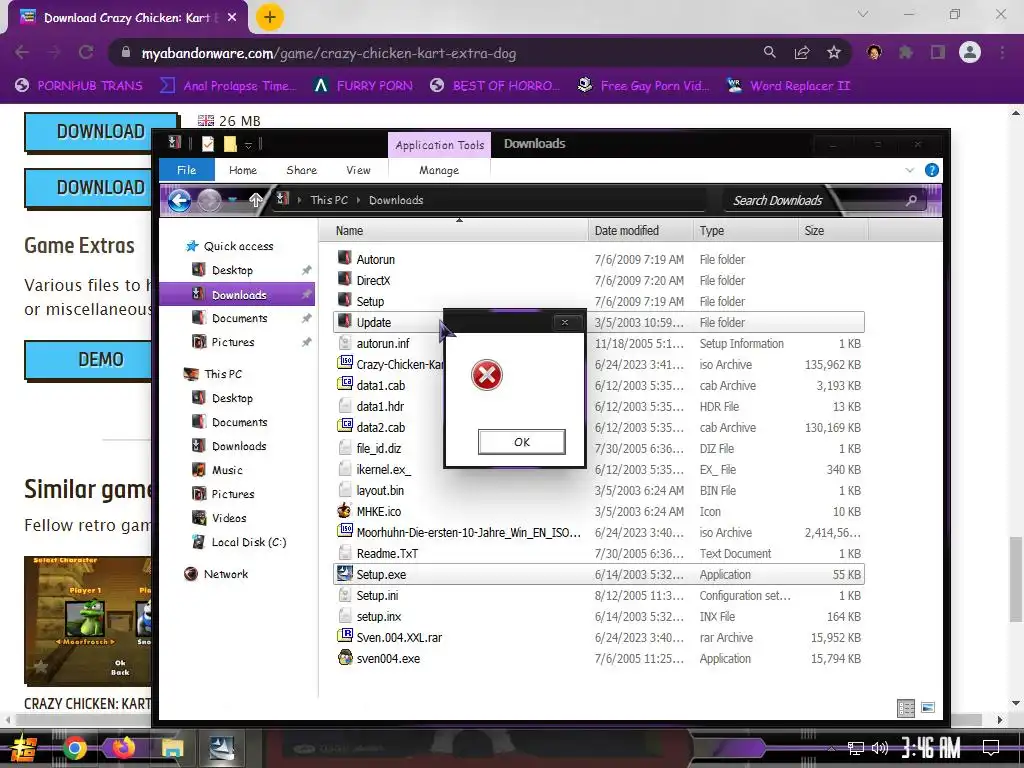
Task: Open Chrome from the taskbar
Action: click(x=74, y=748)
